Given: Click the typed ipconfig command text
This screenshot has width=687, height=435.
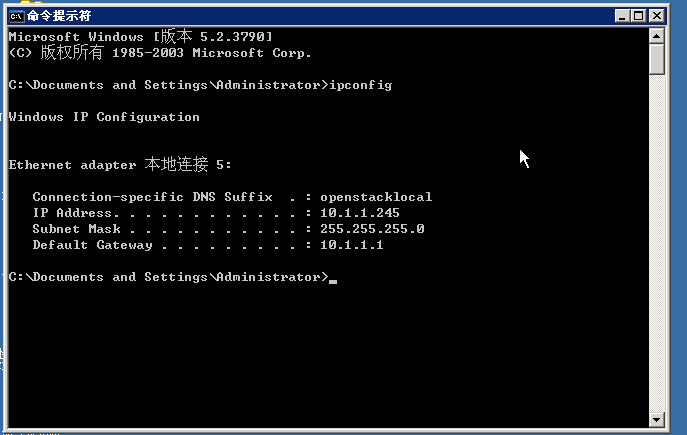Looking at the screenshot, I should click(361, 85).
